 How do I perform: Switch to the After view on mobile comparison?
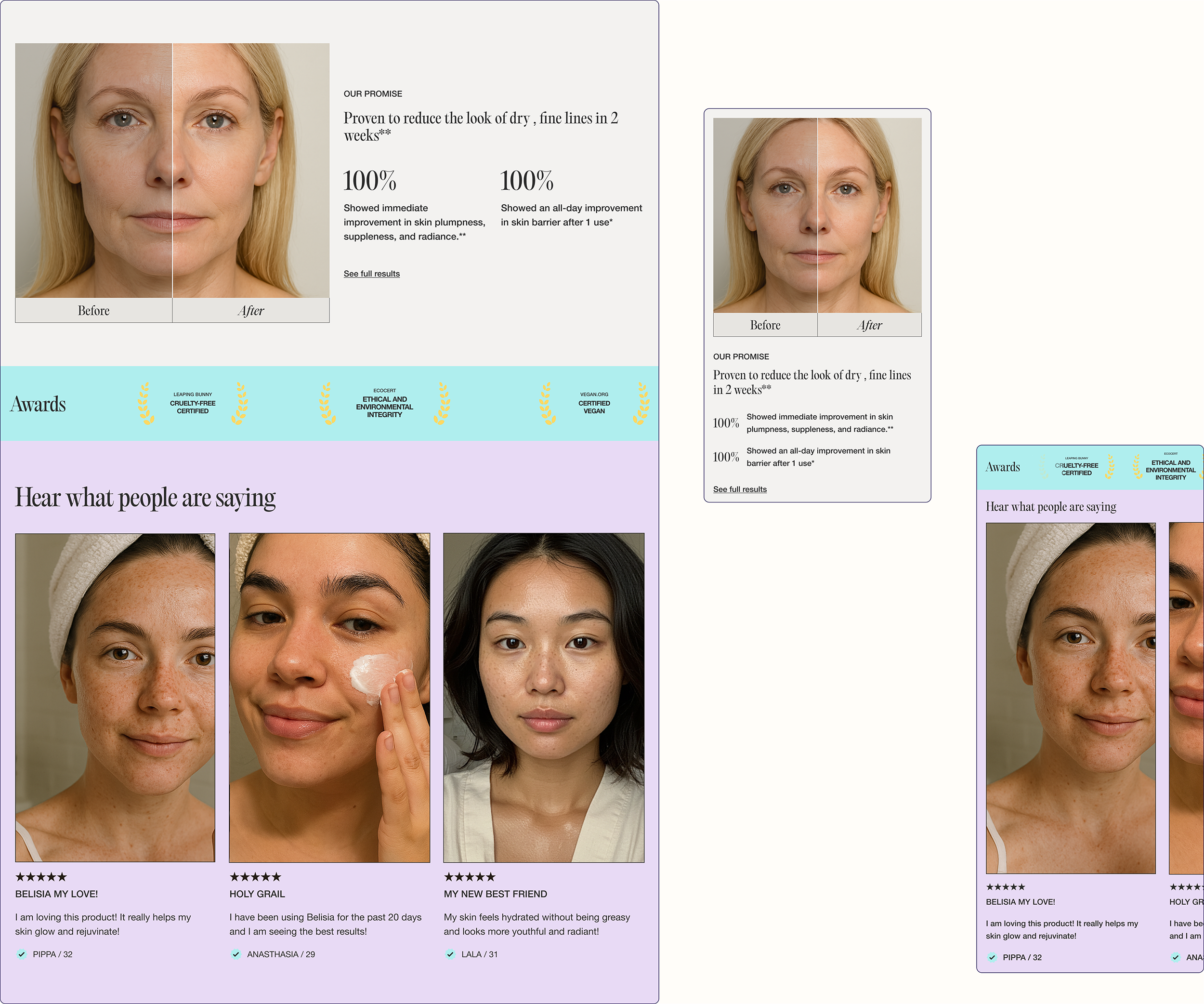click(870, 325)
